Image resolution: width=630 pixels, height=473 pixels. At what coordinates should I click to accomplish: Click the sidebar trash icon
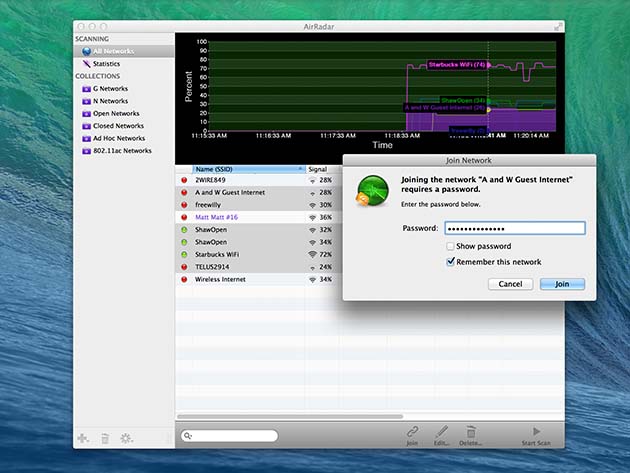[x=105, y=438]
